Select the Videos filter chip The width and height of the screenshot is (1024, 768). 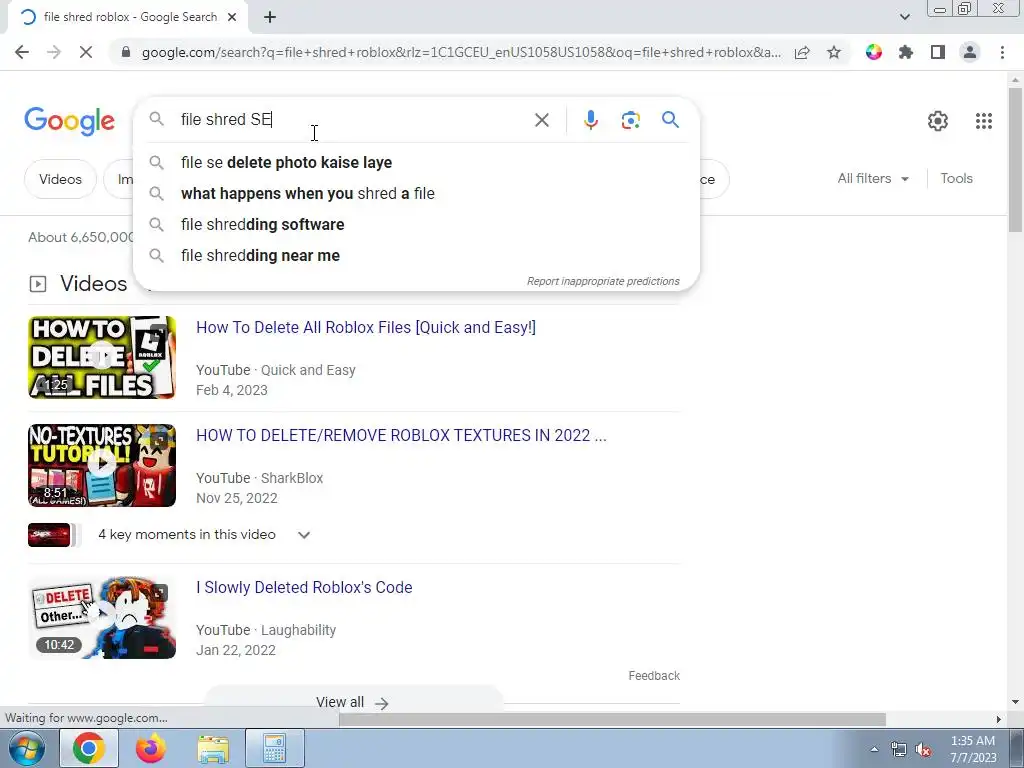click(x=60, y=179)
